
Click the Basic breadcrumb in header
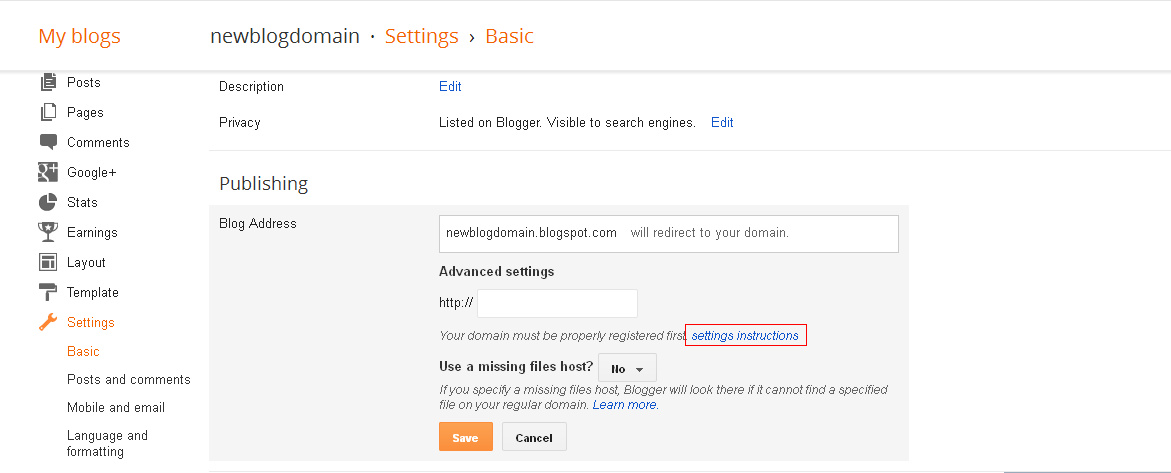(509, 36)
